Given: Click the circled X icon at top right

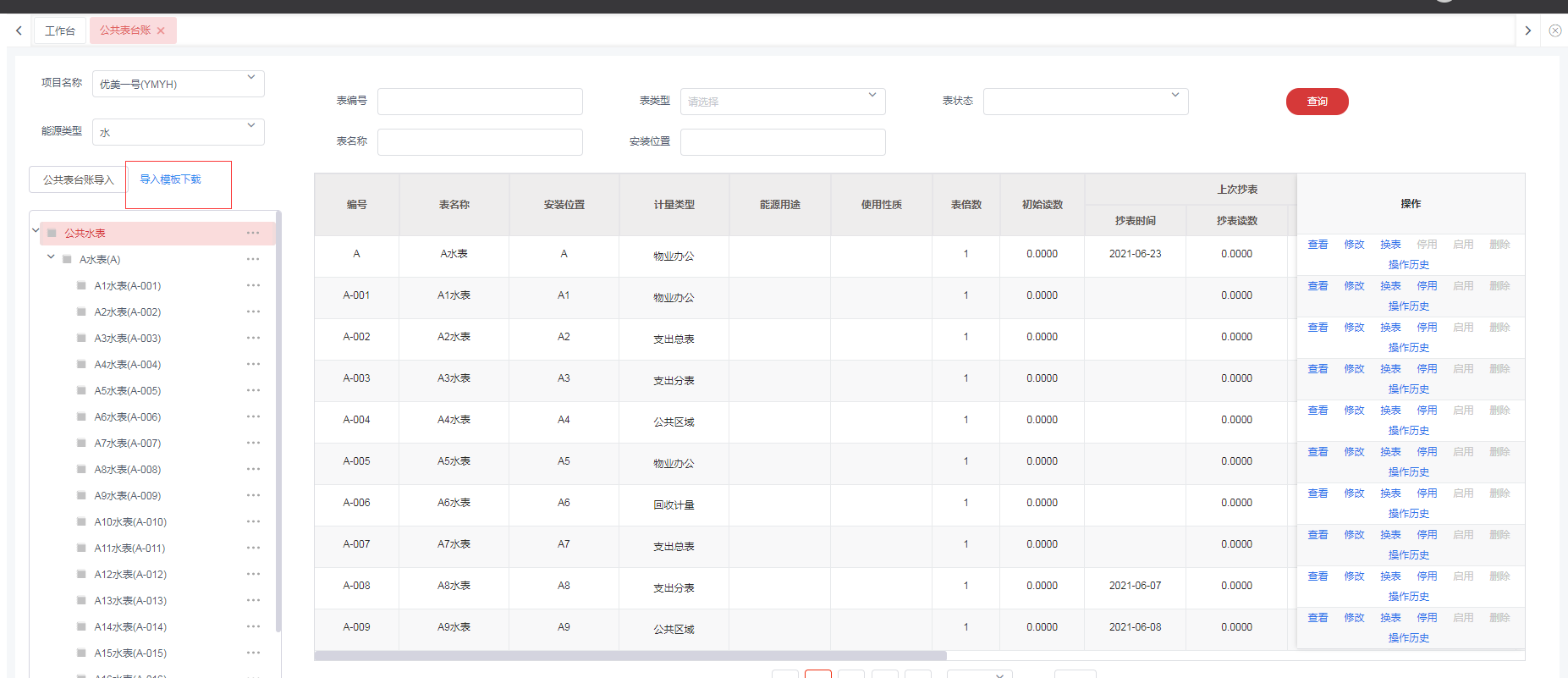Looking at the screenshot, I should click(1554, 30).
